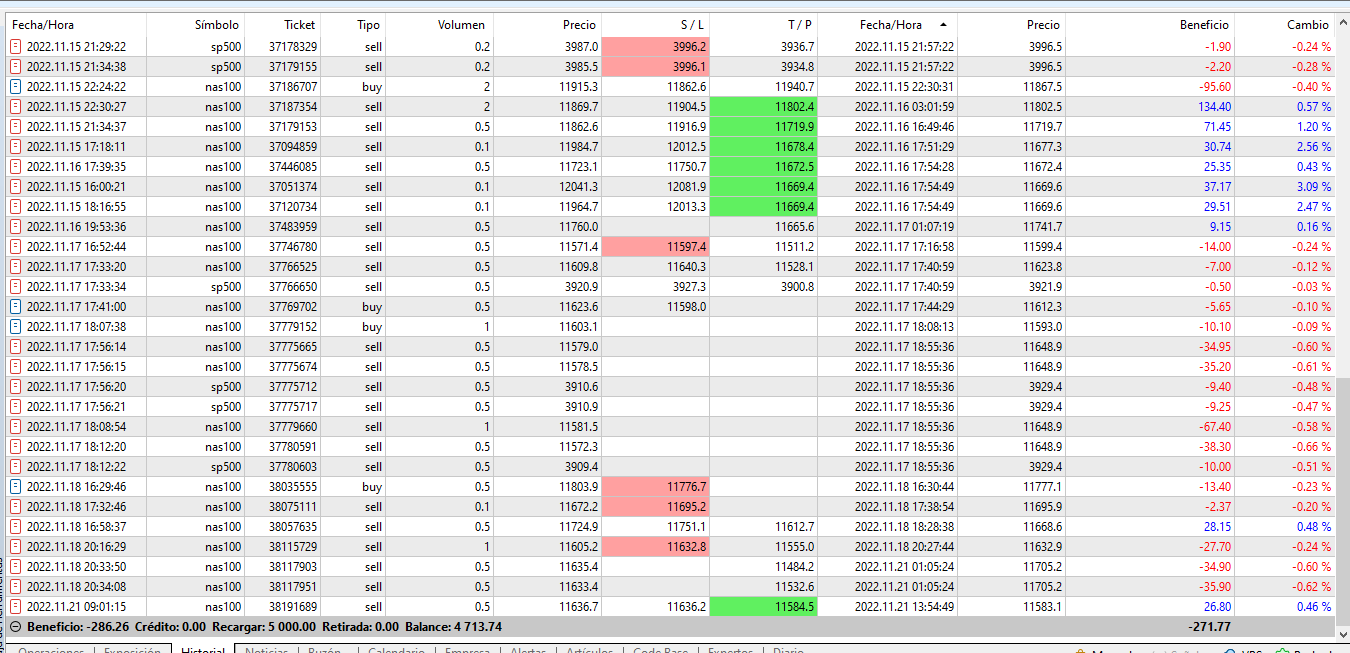This screenshot has height=653, width=1350.
Task: Click the date cell 2022.11.17 16:52:44
Action: click(76, 247)
